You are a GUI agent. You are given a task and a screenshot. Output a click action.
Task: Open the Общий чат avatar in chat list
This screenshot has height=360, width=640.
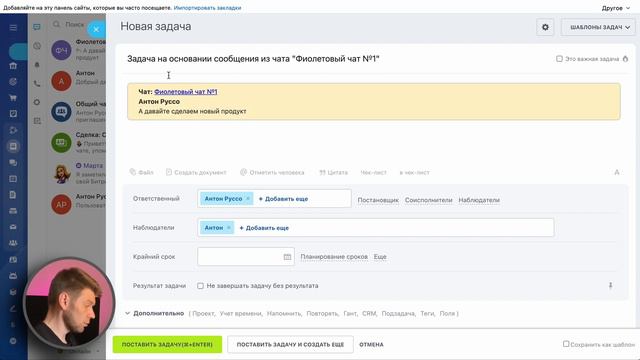pyautogui.click(x=61, y=112)
